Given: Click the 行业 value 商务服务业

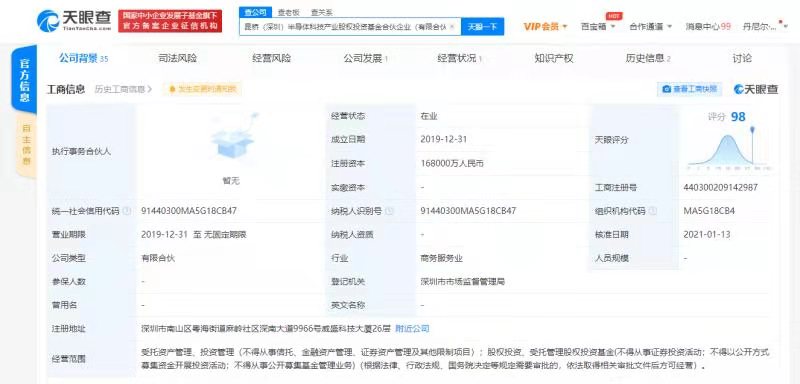Looking at the screenshot, I should (x=441, y=258).
